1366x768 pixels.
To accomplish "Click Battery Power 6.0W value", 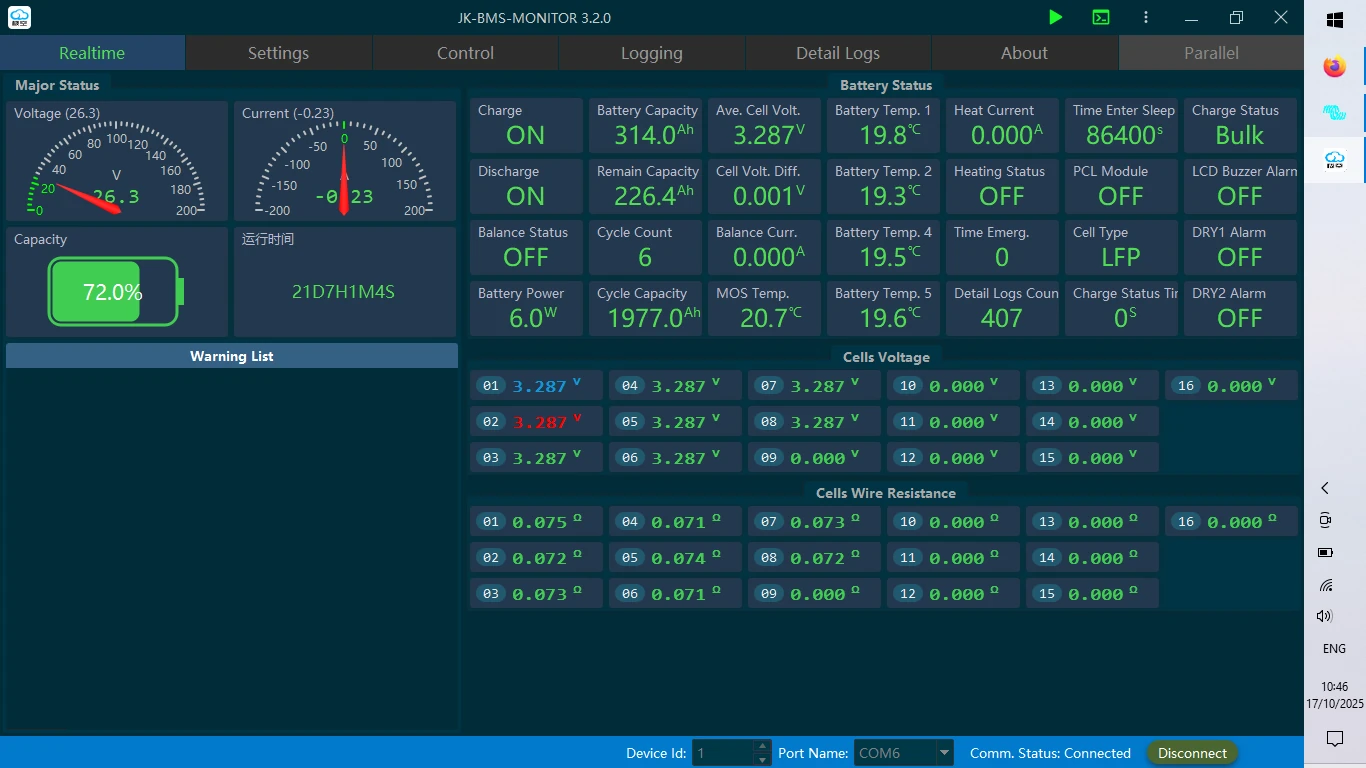I will (532, 318).
